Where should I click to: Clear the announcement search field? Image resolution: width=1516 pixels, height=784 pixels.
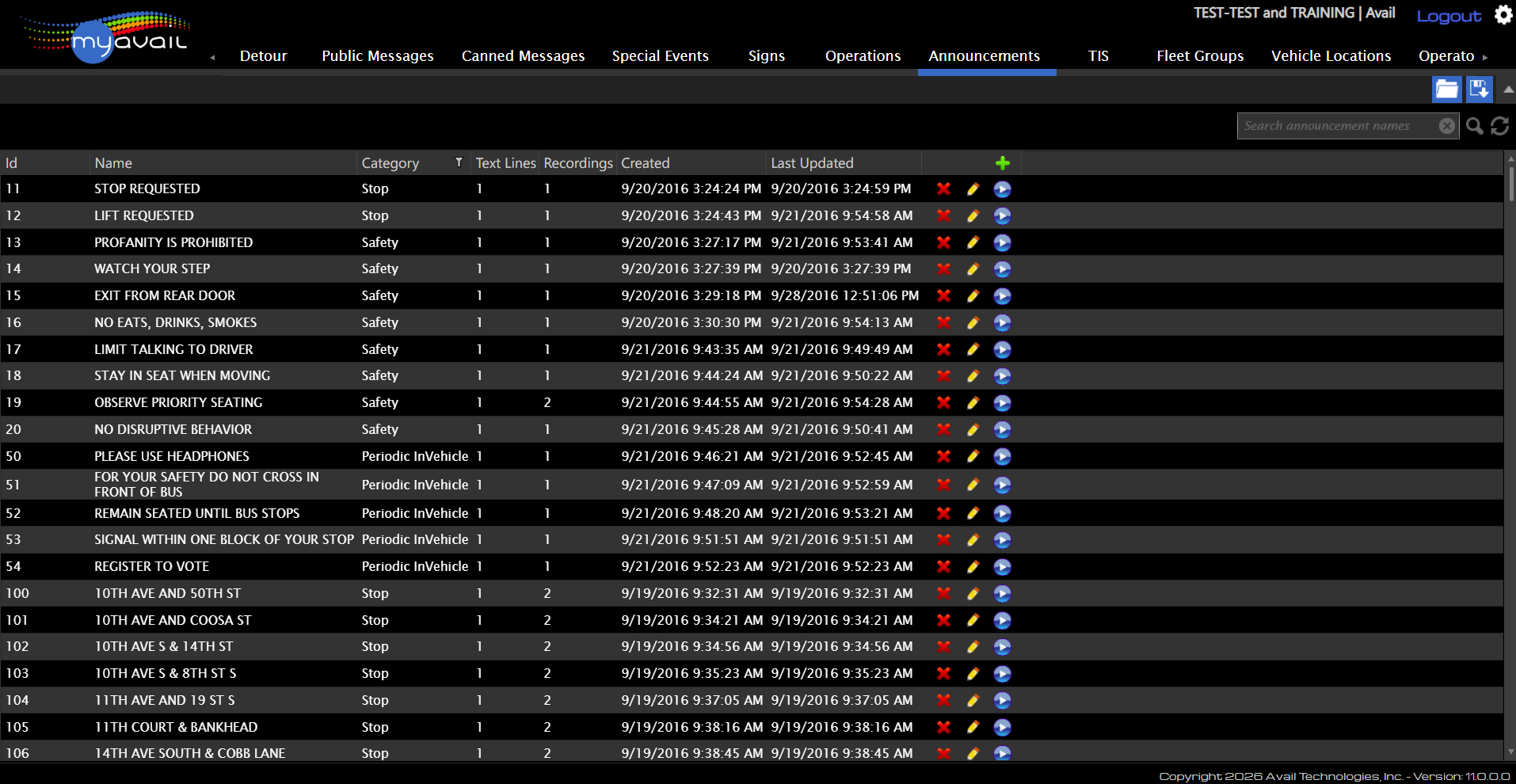(x=1446, y=126)
